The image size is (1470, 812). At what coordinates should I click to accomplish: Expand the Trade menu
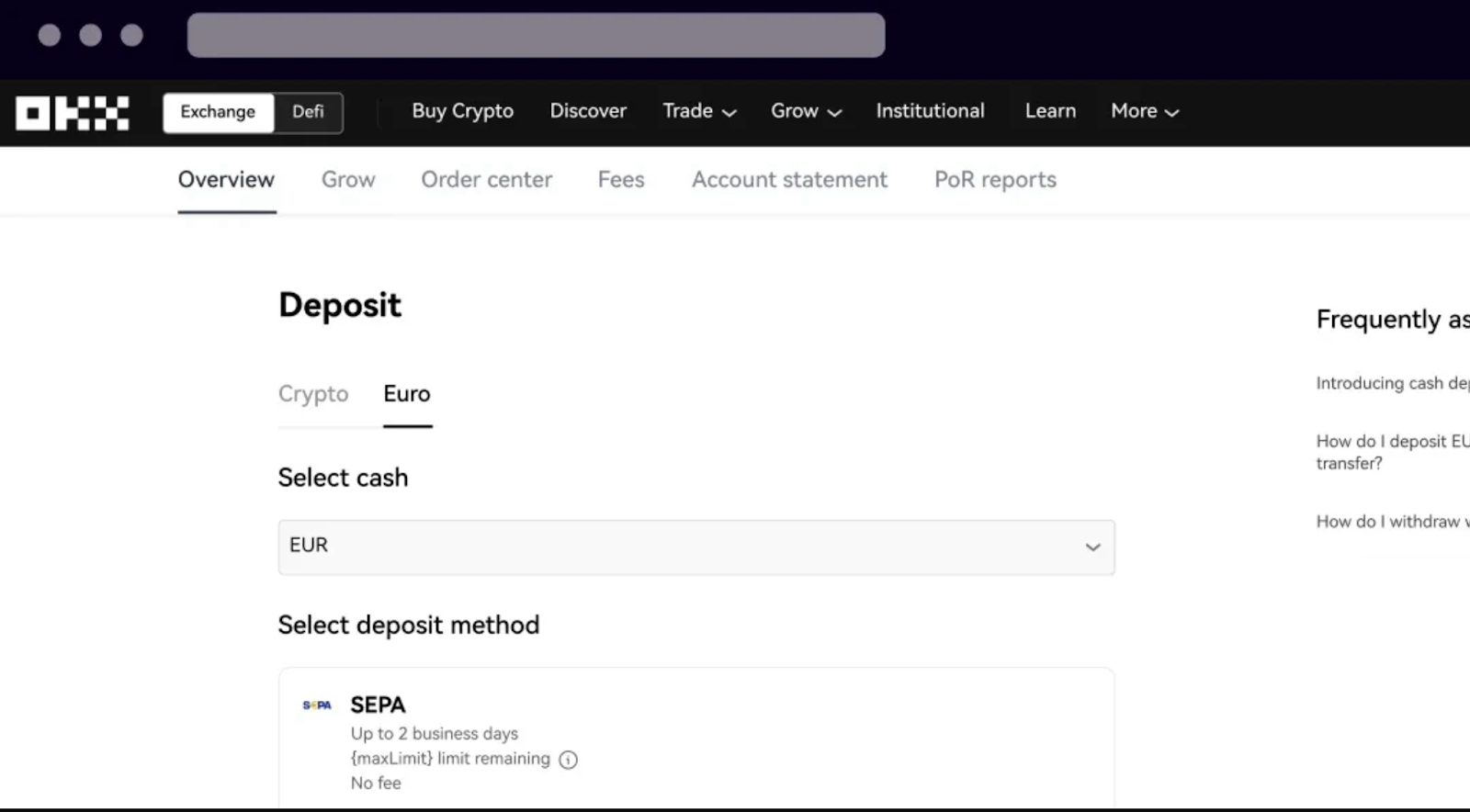point(699,111)
